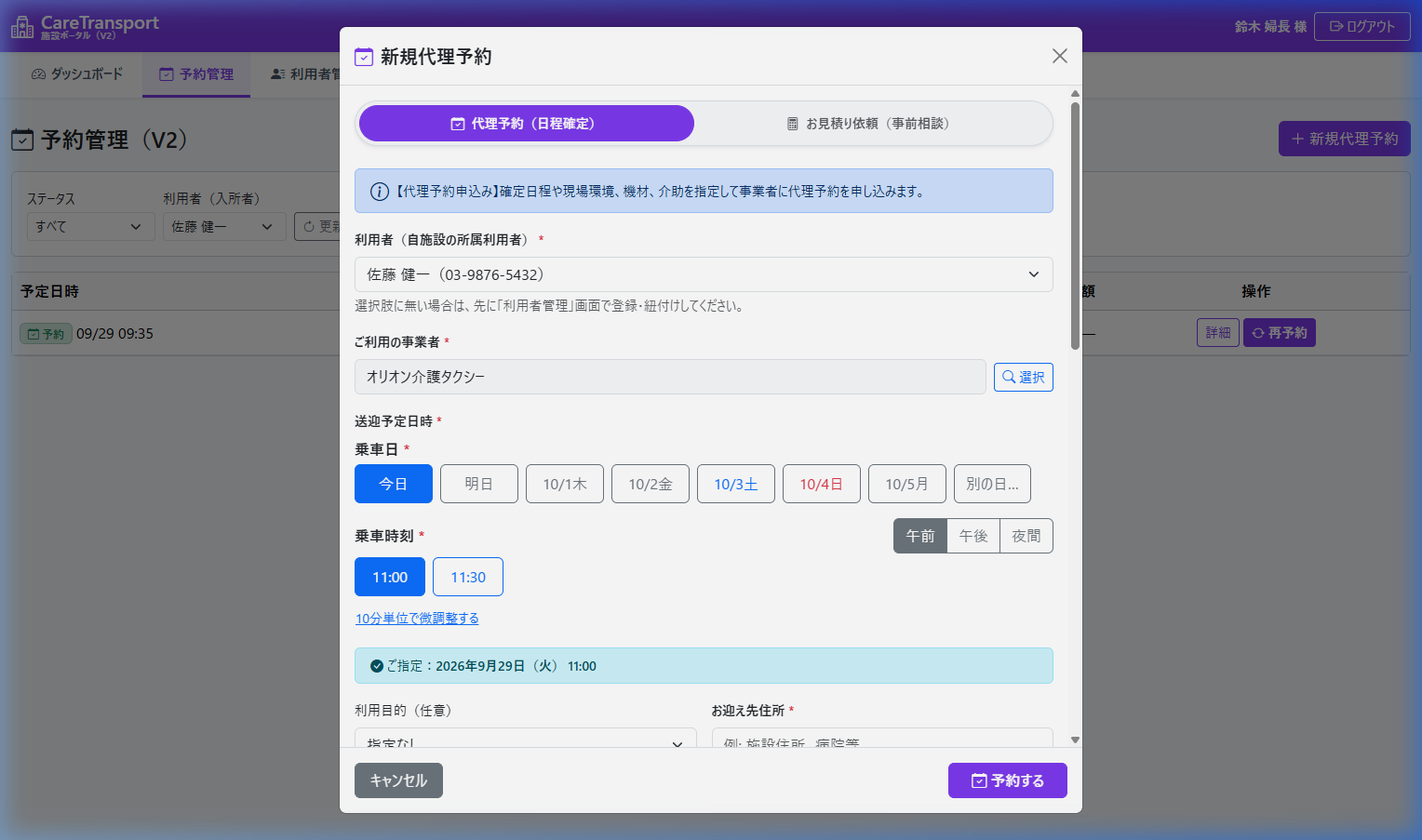
Task: Click the info icon in blue notice
Action: click(380, 192)
